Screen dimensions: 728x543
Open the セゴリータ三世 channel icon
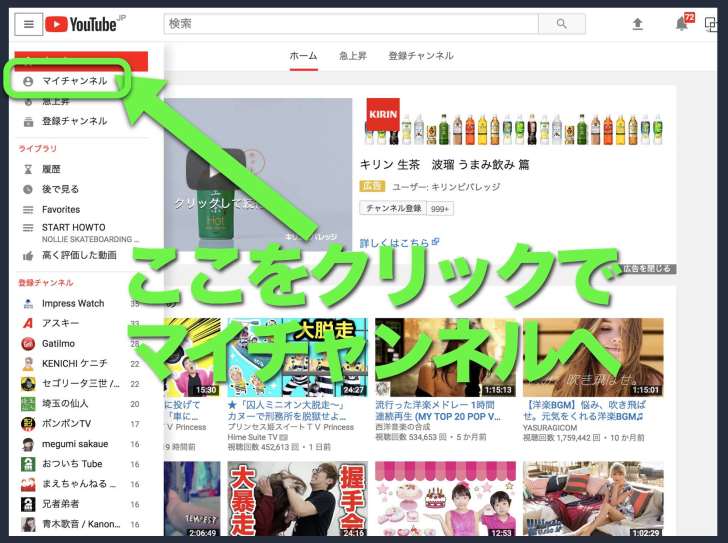pos(28,383)
